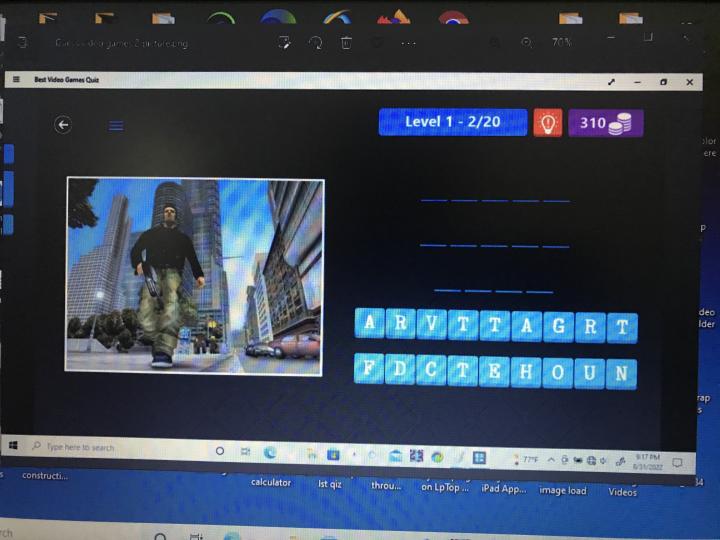
Task: Open the 9:17 PM clock and date
Action: 648,461
